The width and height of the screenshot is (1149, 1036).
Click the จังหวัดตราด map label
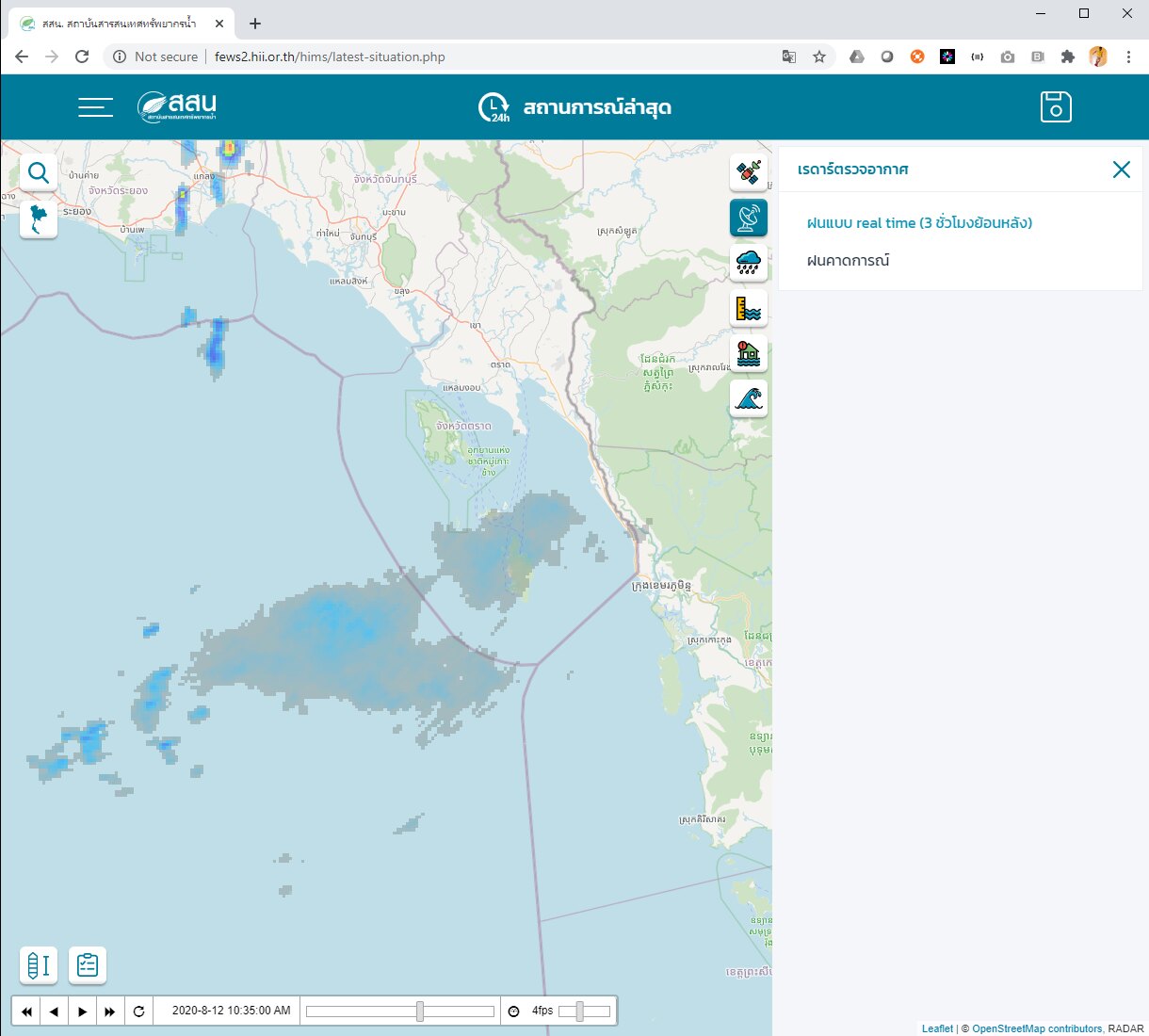463,426
